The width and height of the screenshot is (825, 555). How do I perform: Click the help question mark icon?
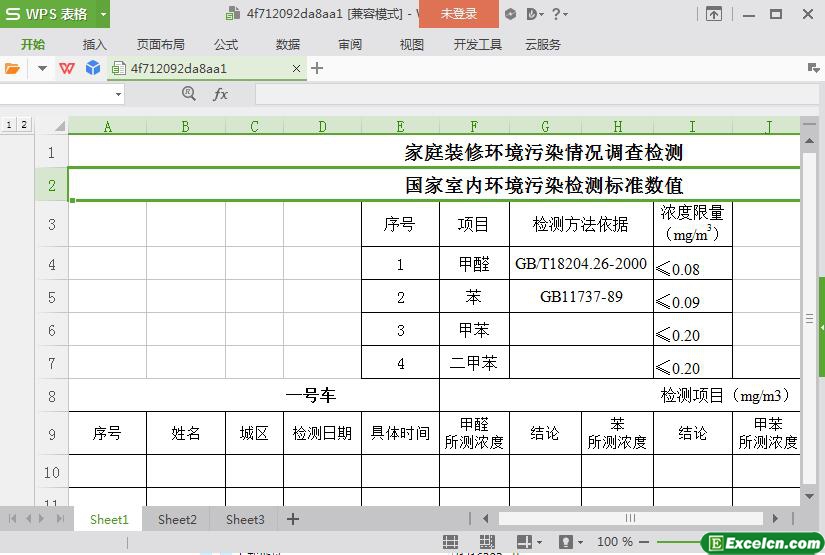556,14
